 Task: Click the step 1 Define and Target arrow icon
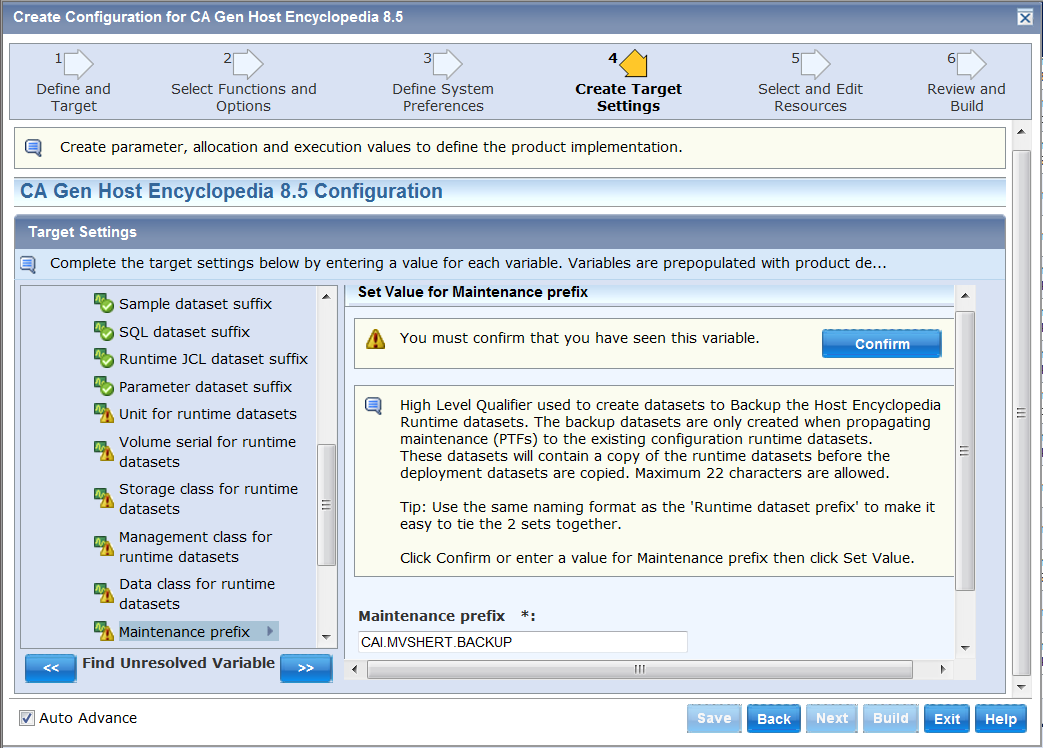coord(78,64)
